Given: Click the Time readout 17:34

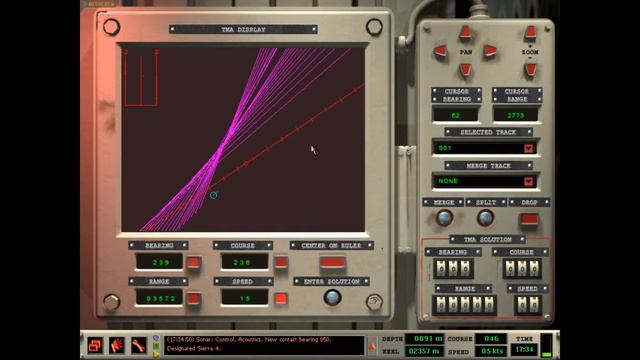Looking at the screenshot, I should [524, 350].
